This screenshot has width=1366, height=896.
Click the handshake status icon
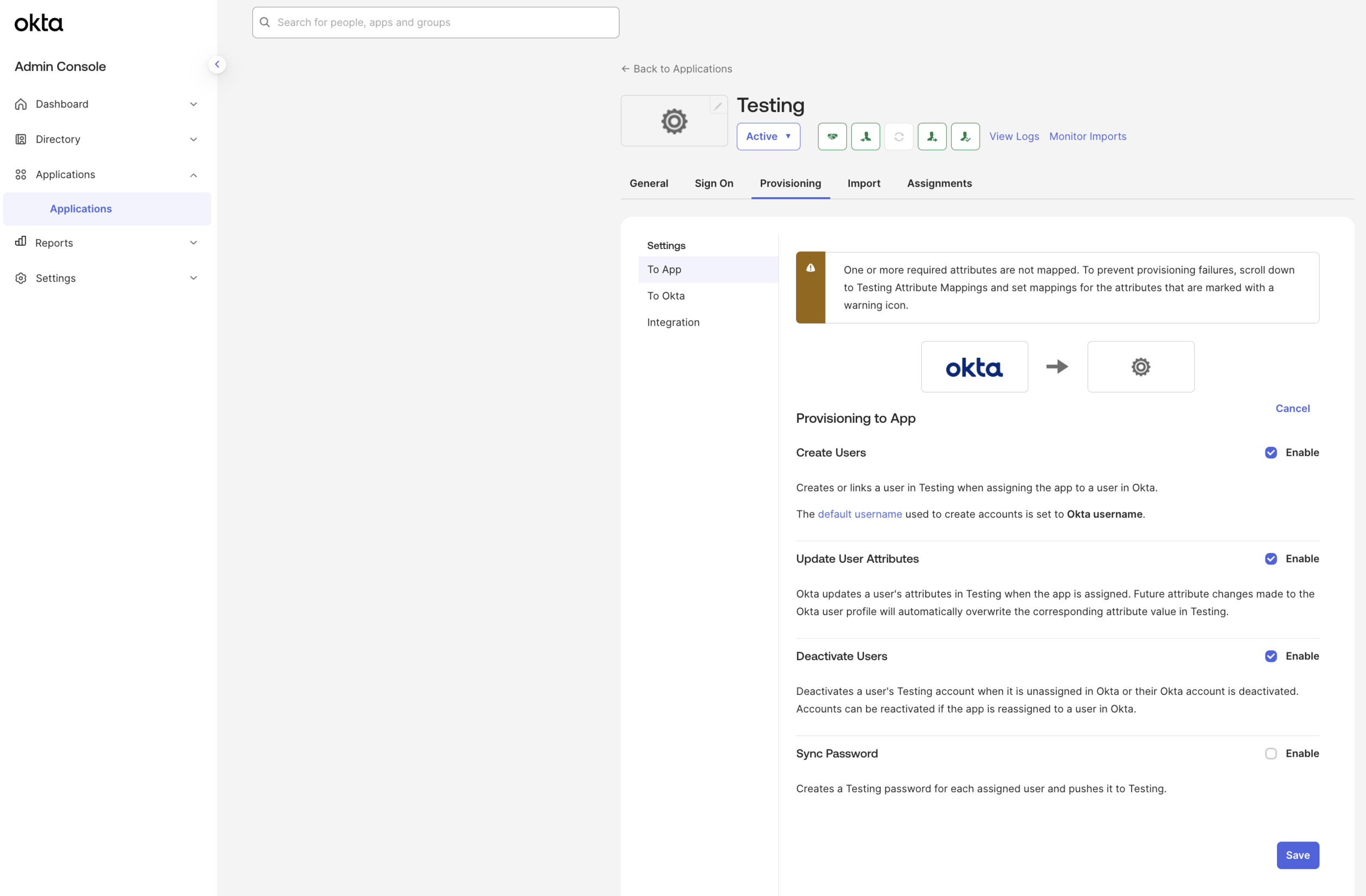pyautogui.click(x=832, y=137)
